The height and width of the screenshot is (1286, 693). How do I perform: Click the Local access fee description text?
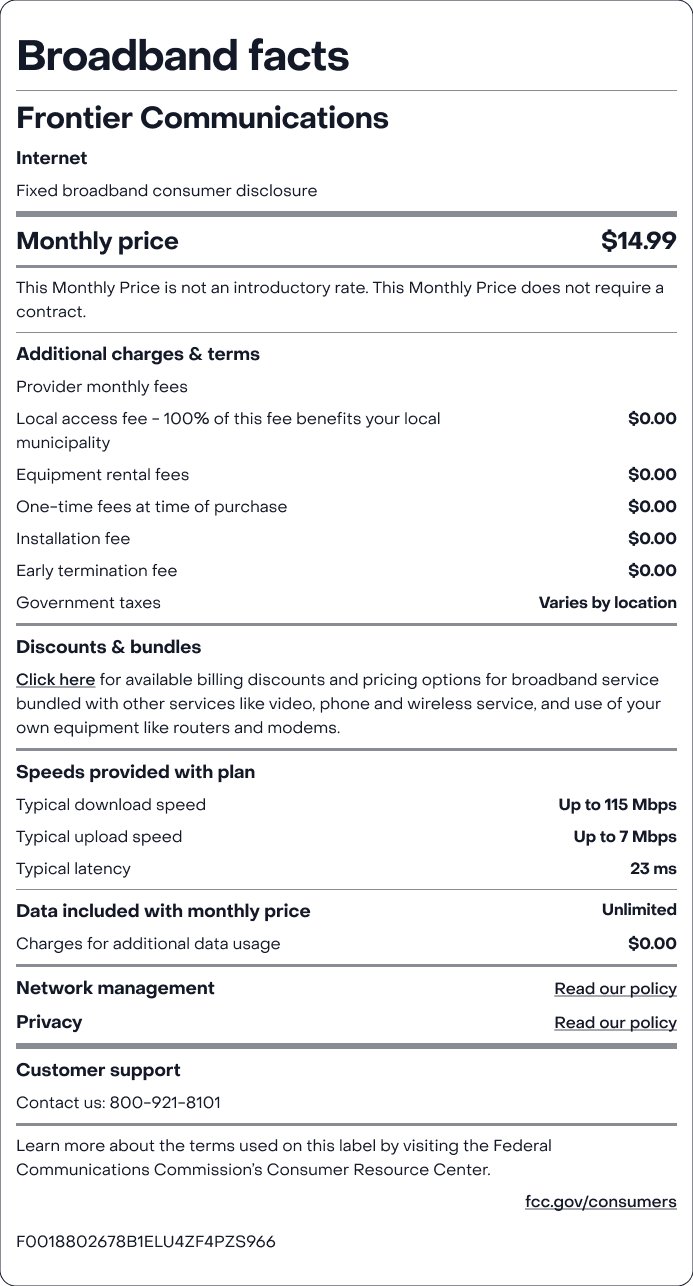228,431
